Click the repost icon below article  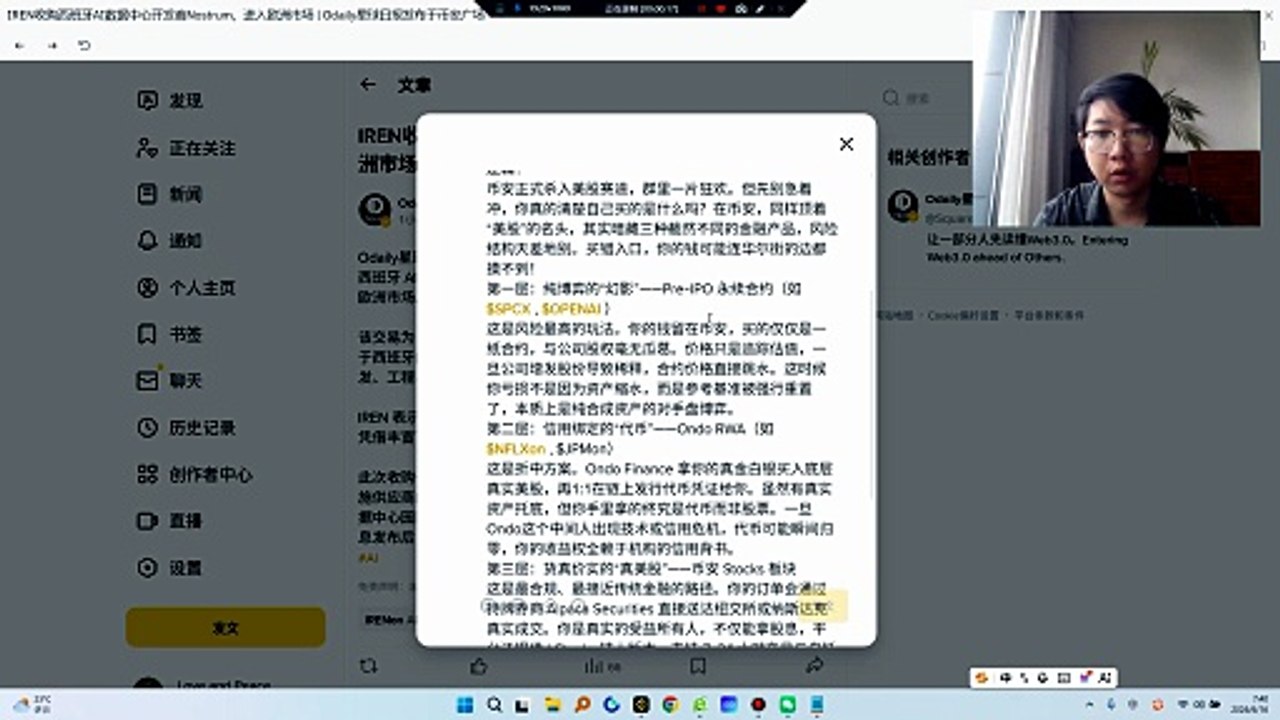pyautogui.click(x=368, y=665)
